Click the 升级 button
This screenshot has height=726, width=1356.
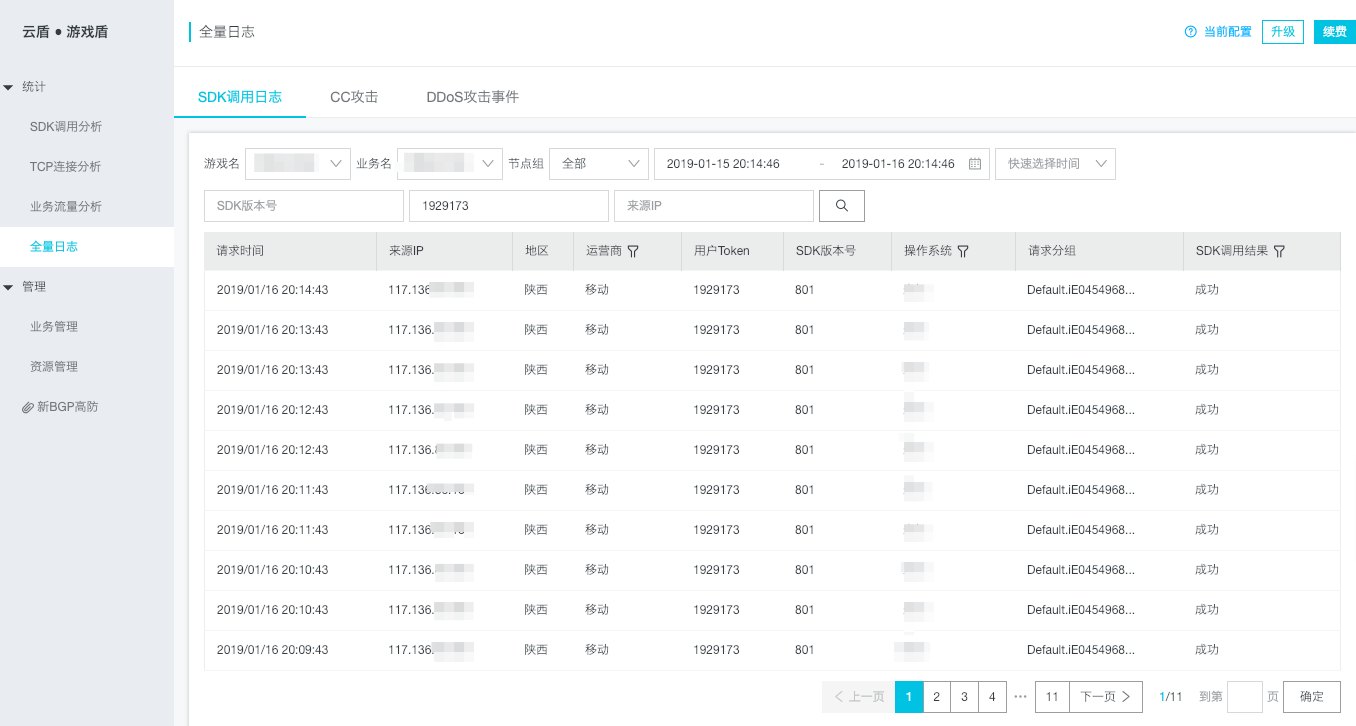click(1283, 32)
